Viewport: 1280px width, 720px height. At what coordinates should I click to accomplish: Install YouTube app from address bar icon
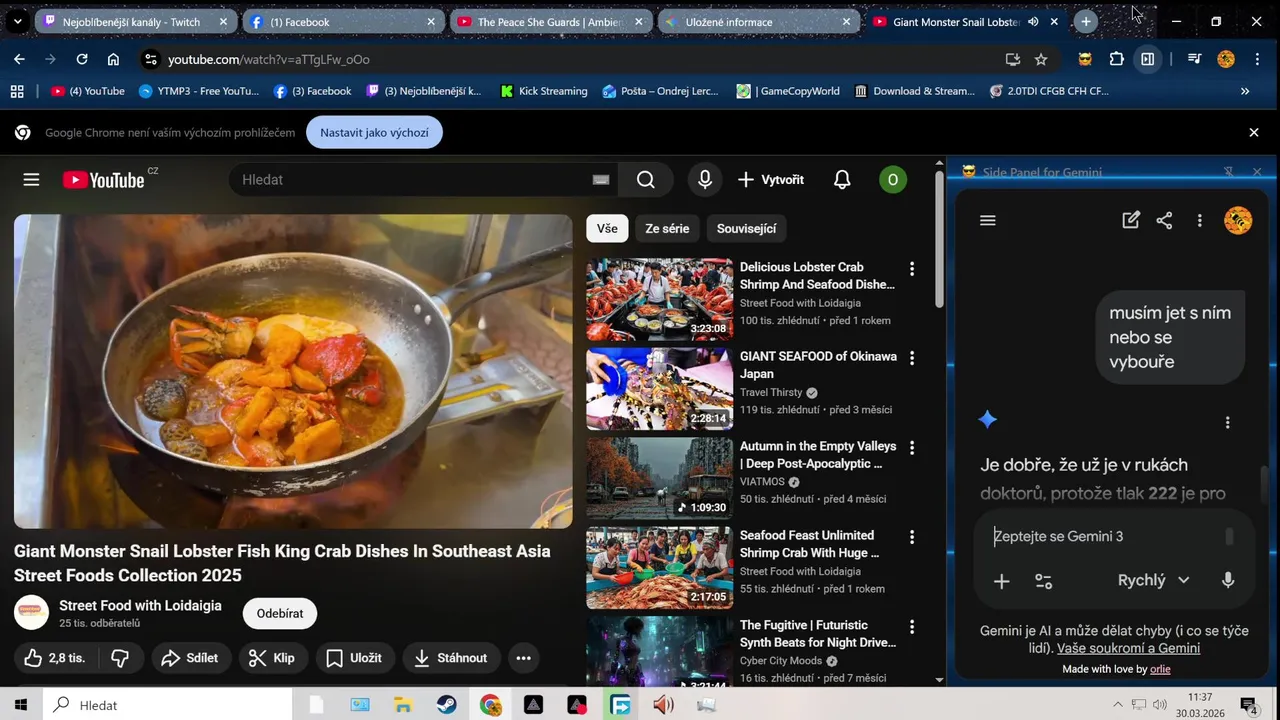click(1013, 59)
